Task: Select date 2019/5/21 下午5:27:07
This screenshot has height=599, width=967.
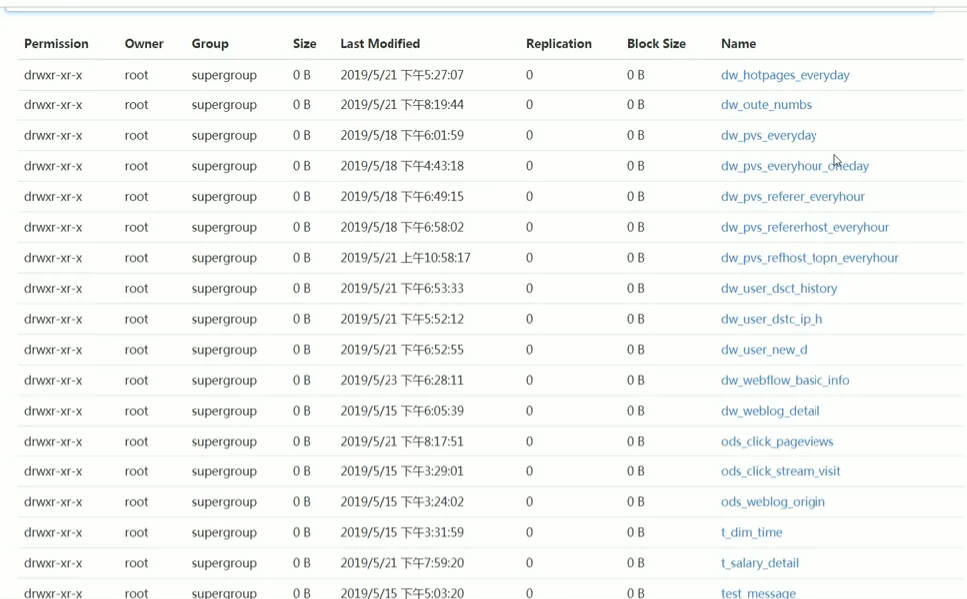Action: click(x=402, y=75)
